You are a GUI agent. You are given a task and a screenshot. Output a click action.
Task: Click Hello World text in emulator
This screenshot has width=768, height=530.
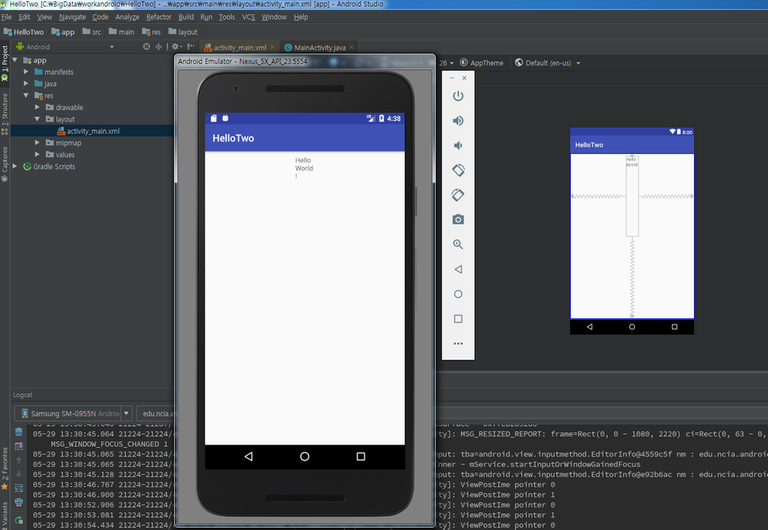[x=304, y=168]
